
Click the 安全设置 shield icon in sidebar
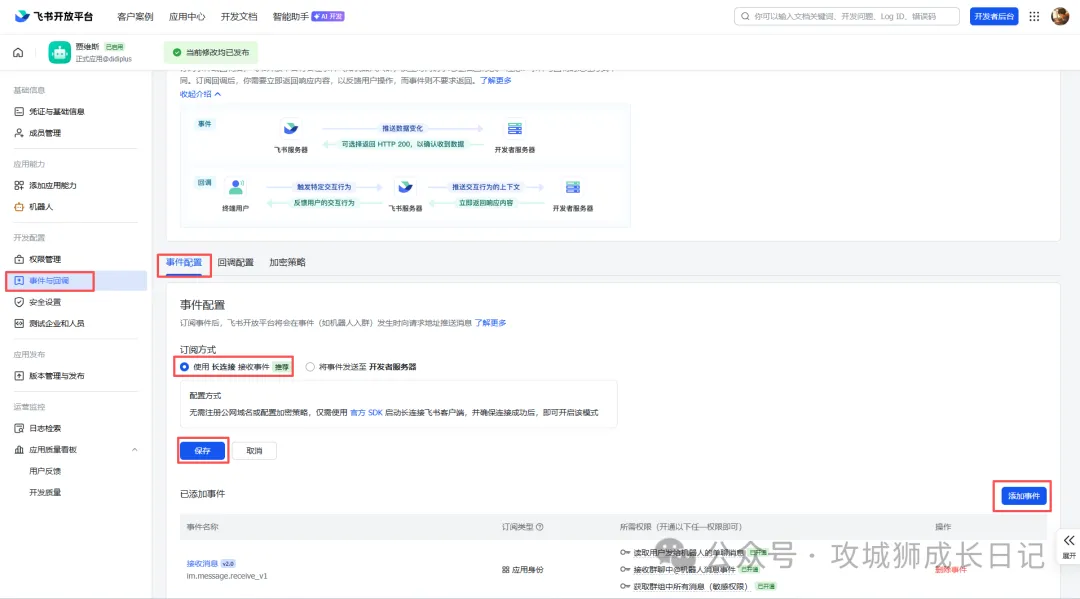(19, 302)
